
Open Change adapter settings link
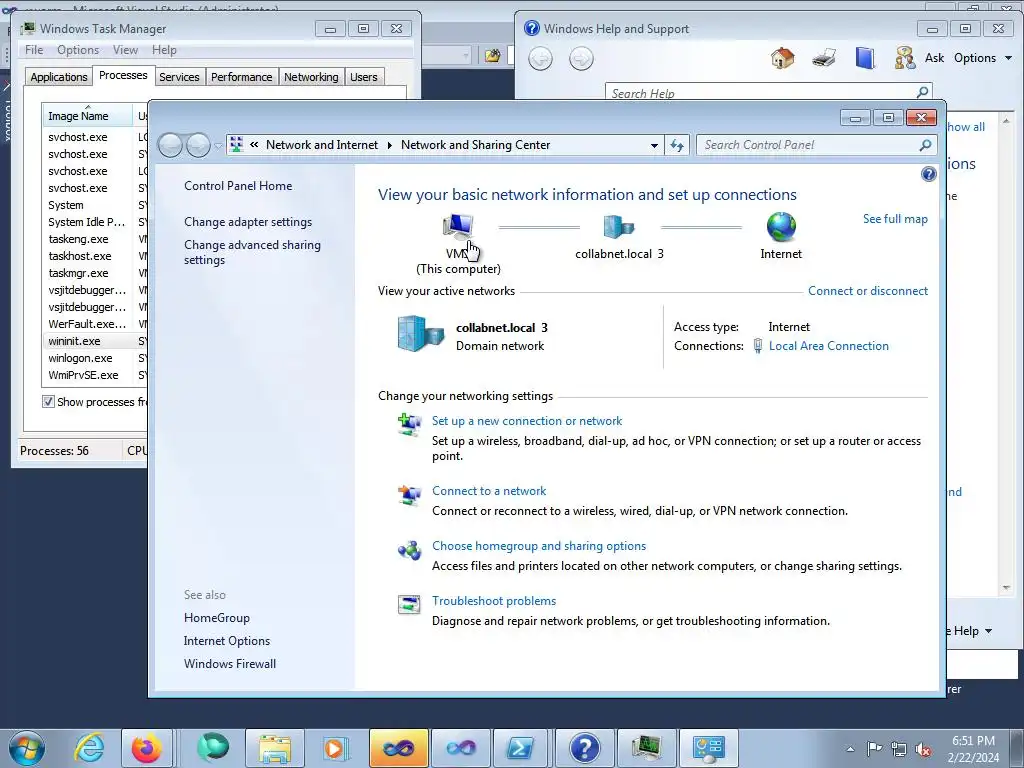point(248,222)
